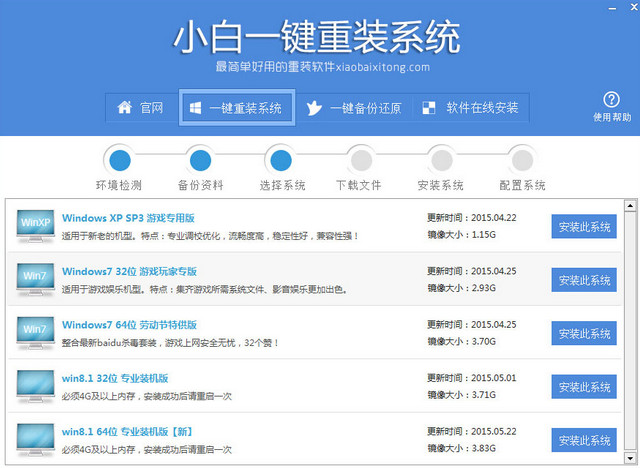The image size is (640, 468).
Task: Click the win8.1 64位 monitor icon
Action: pyautogui.click(x=36, y=440)
